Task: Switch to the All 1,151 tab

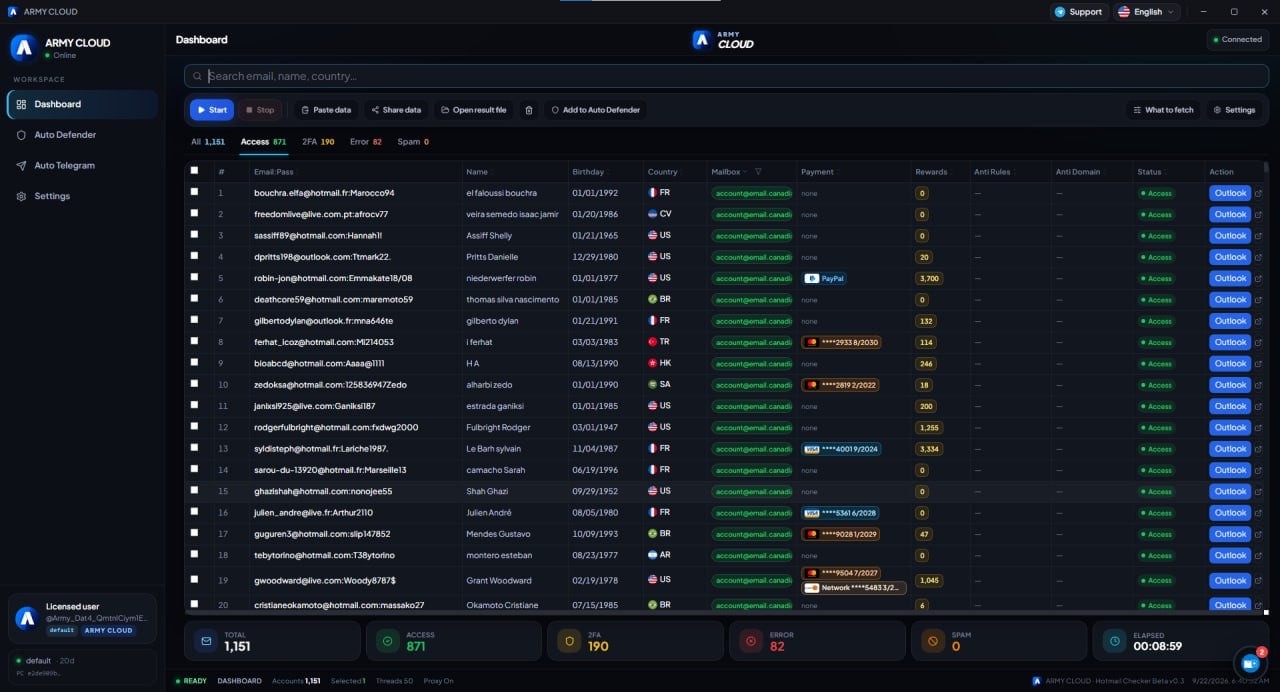Action: click(x=208, y=142)
